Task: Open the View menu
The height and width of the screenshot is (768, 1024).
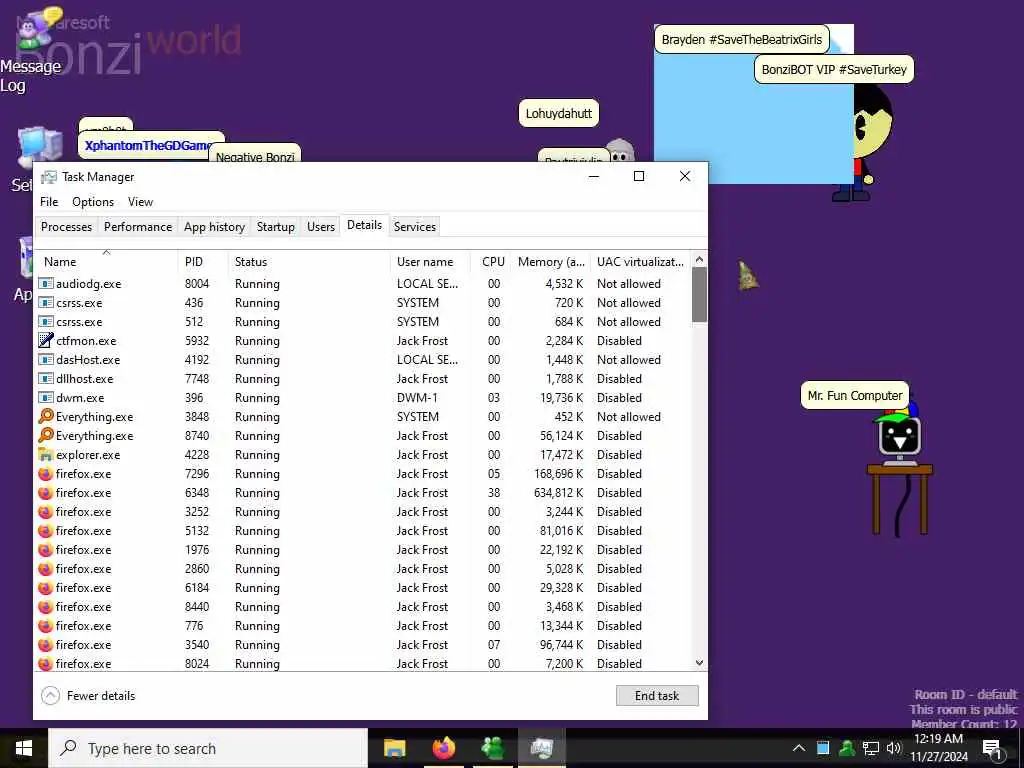Action: [140, 202]
